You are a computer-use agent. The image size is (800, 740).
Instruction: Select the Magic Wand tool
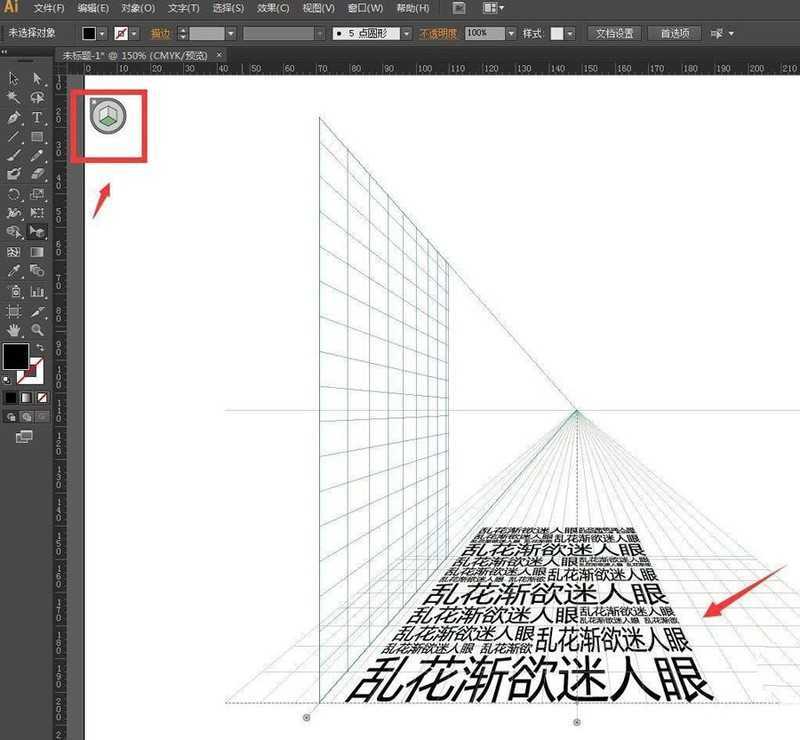[x=13, y=96]
